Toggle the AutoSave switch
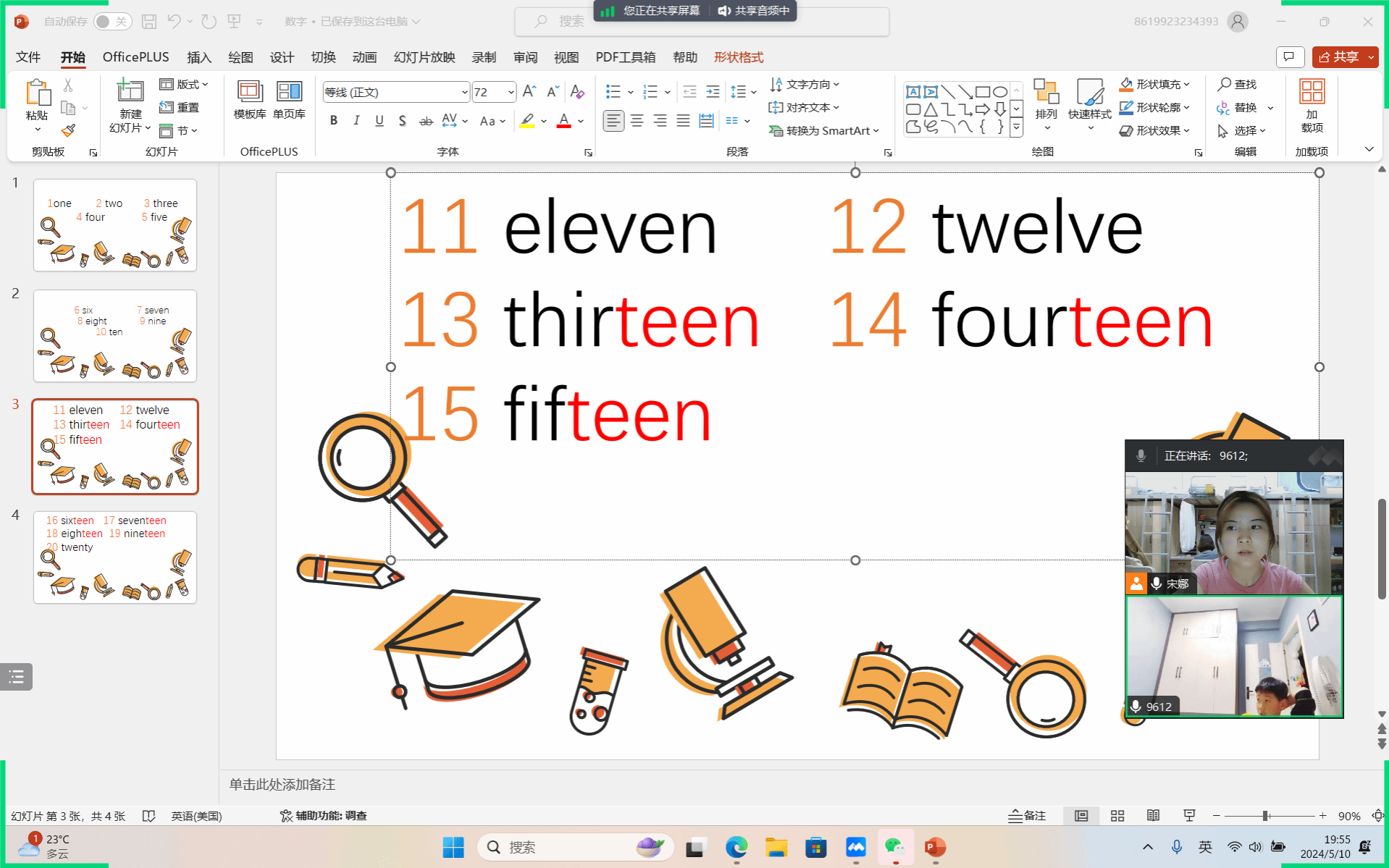This screenshot has height=868, width=1389. (x=111, y=22)
